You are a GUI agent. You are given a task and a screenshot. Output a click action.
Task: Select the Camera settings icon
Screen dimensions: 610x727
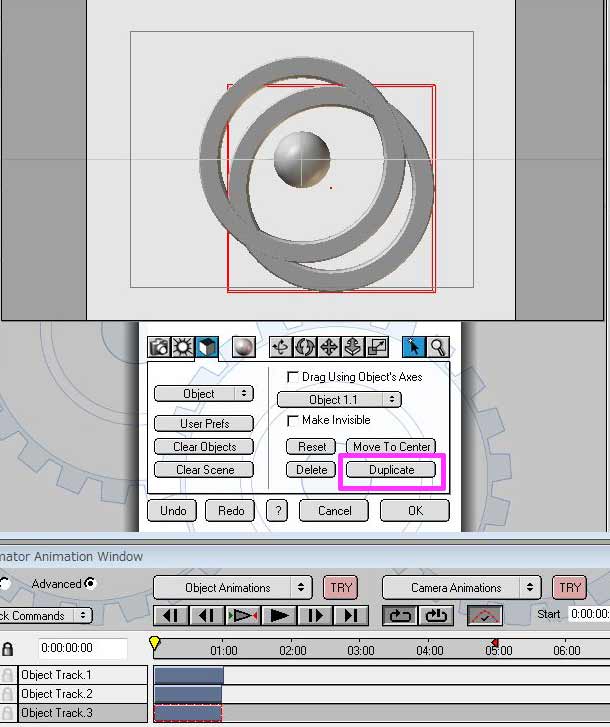159,347
